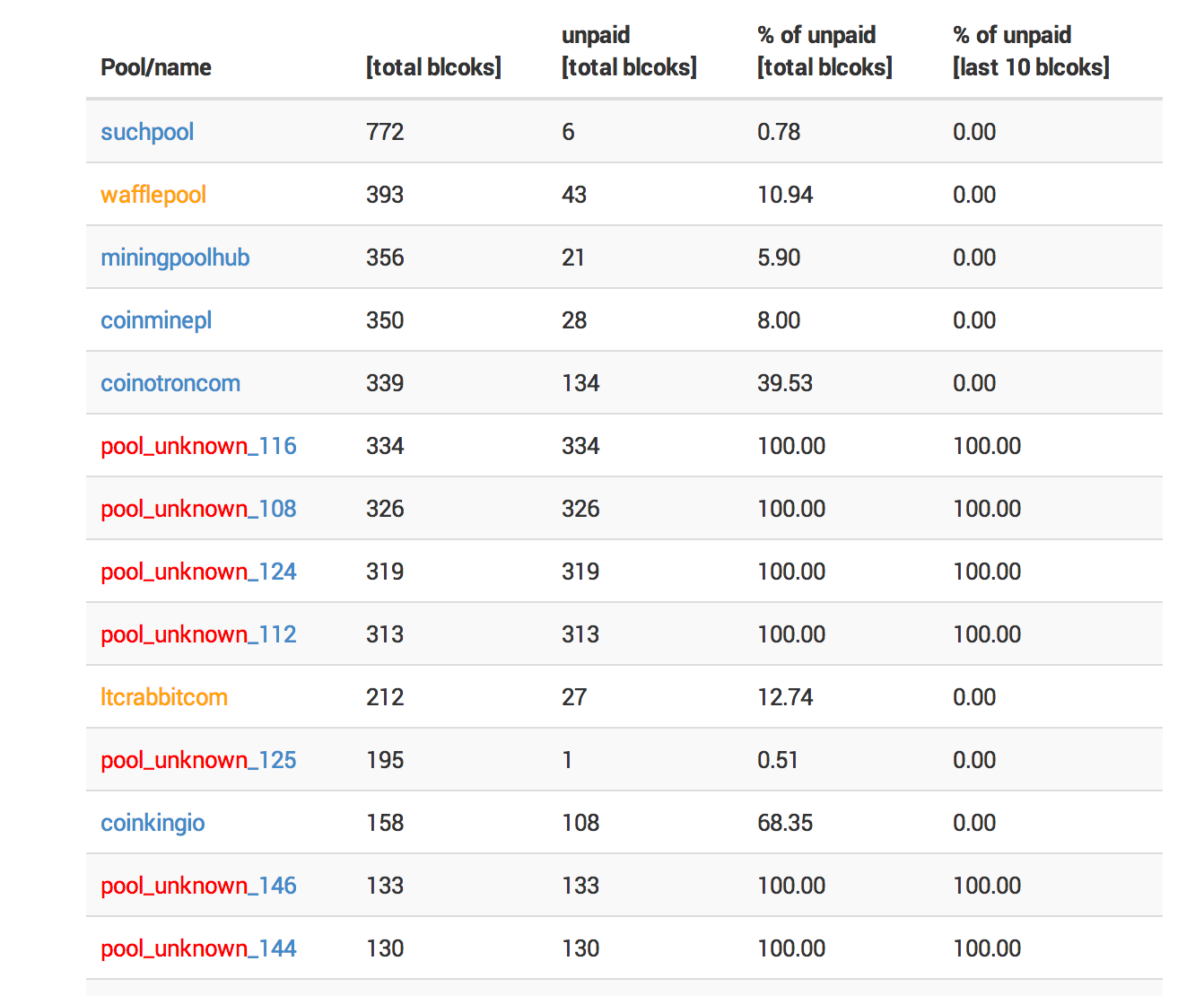Click the Pool/name column header
The height and width of the screenshot is (996, 1204).
point(156,67)
